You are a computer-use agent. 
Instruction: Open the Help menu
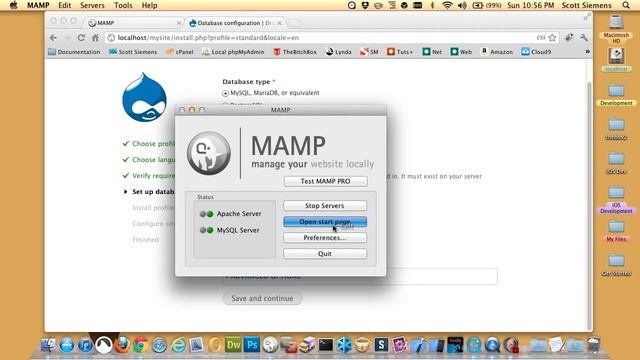click(149, 5)
